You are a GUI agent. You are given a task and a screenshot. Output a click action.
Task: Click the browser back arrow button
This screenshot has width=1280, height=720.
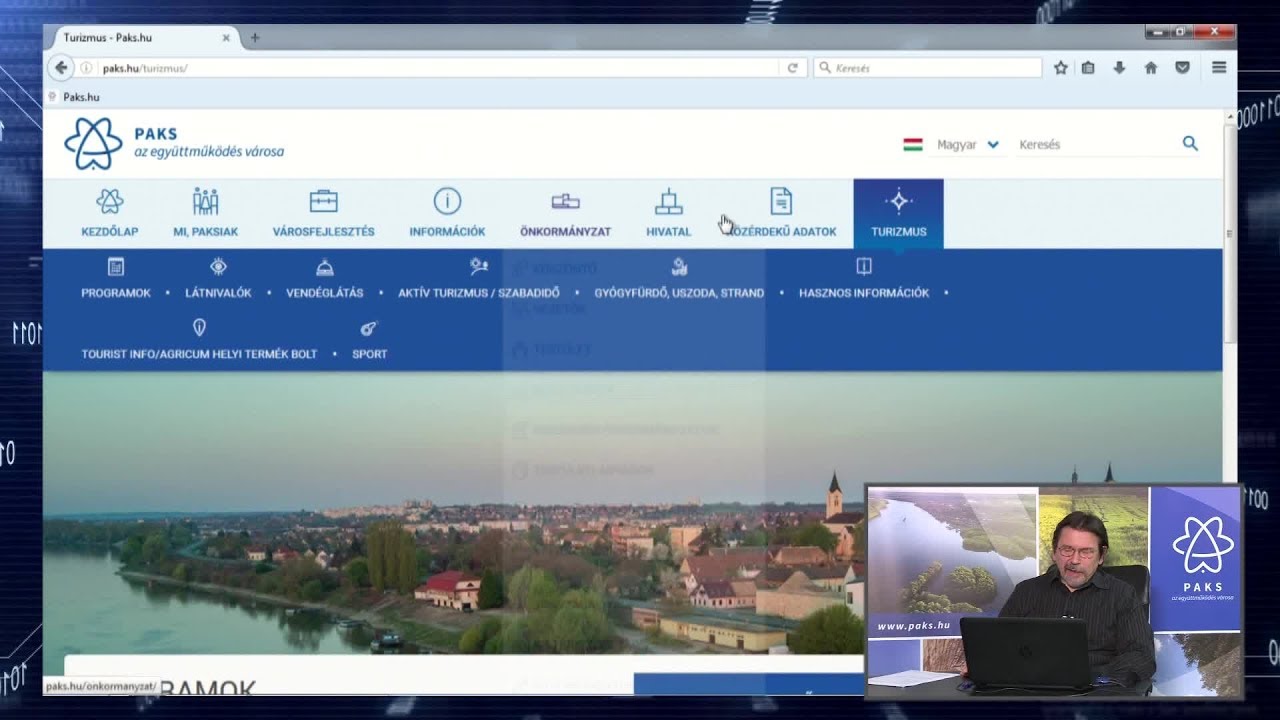(62, 68)
